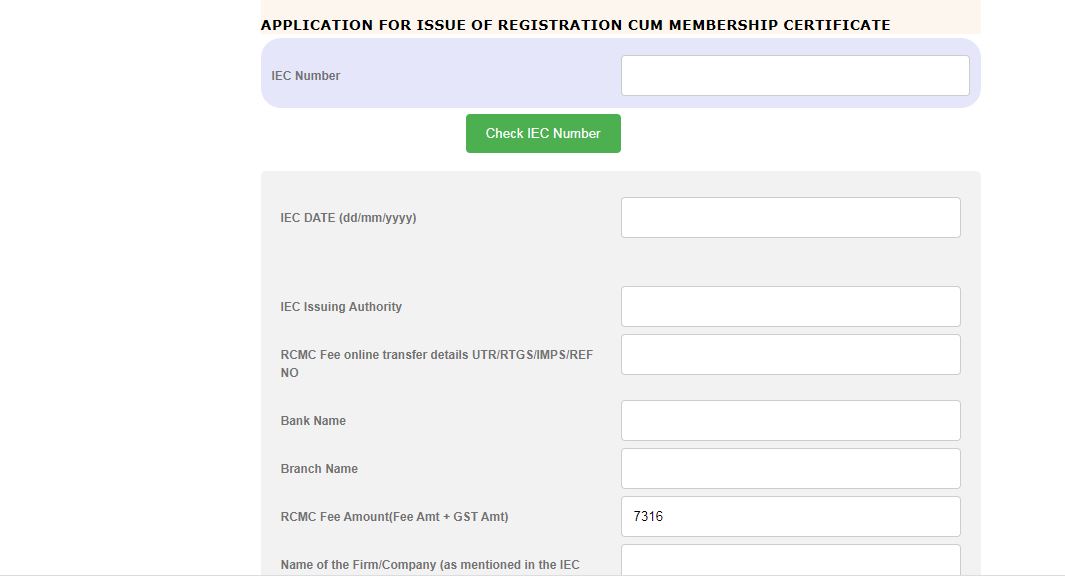
Task: Select the IEC Issuing Authority label
Action: coord(341,307)
